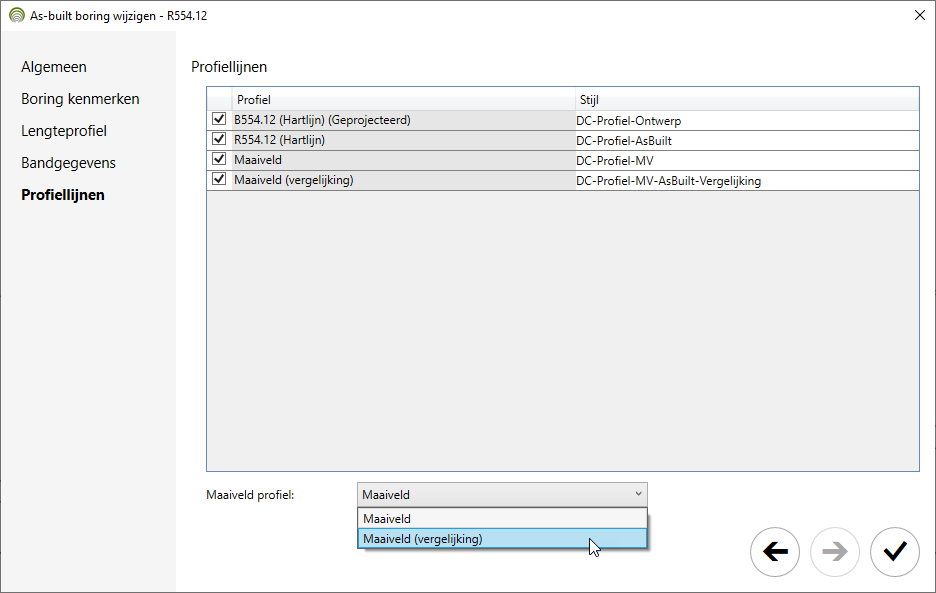This screenshot has width=936, height=593.
Task: Select the Maaiveld (vergelijking) profile name in table
Action: [294, 180]
